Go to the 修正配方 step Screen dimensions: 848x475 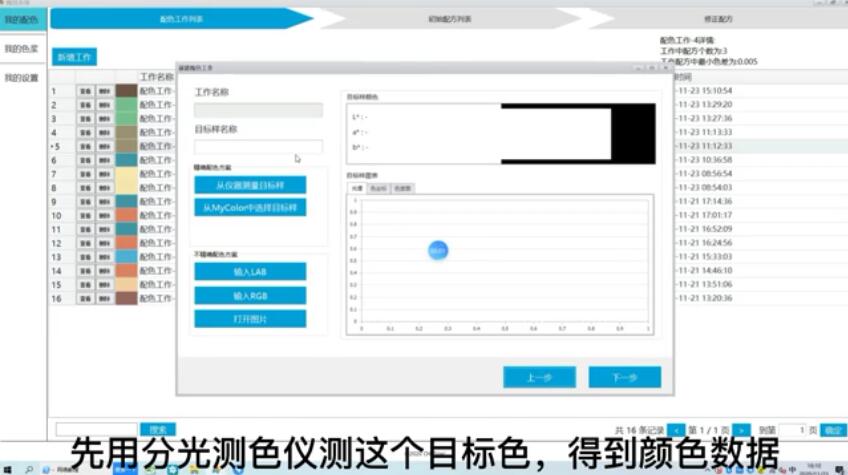(718, 19)
